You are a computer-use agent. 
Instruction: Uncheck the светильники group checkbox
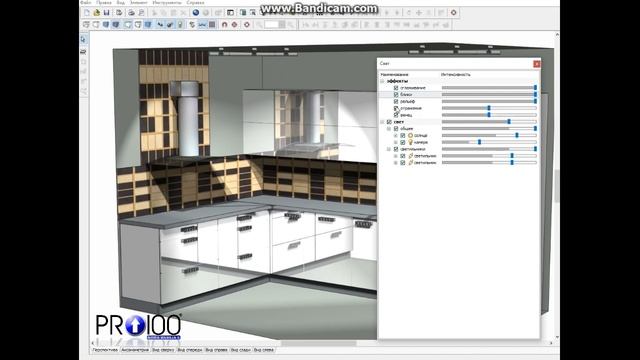(396, 149)
